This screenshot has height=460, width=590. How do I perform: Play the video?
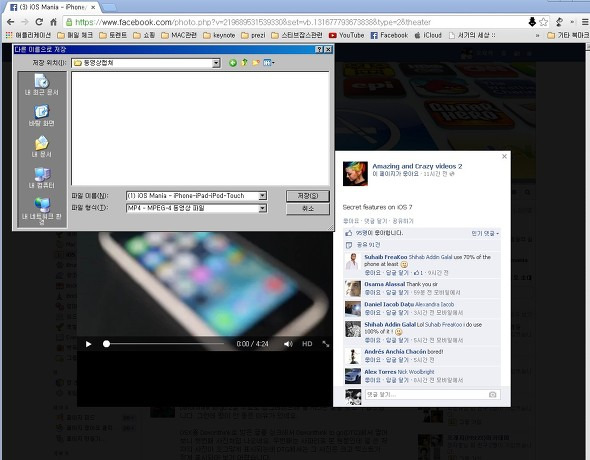point(88,344)
